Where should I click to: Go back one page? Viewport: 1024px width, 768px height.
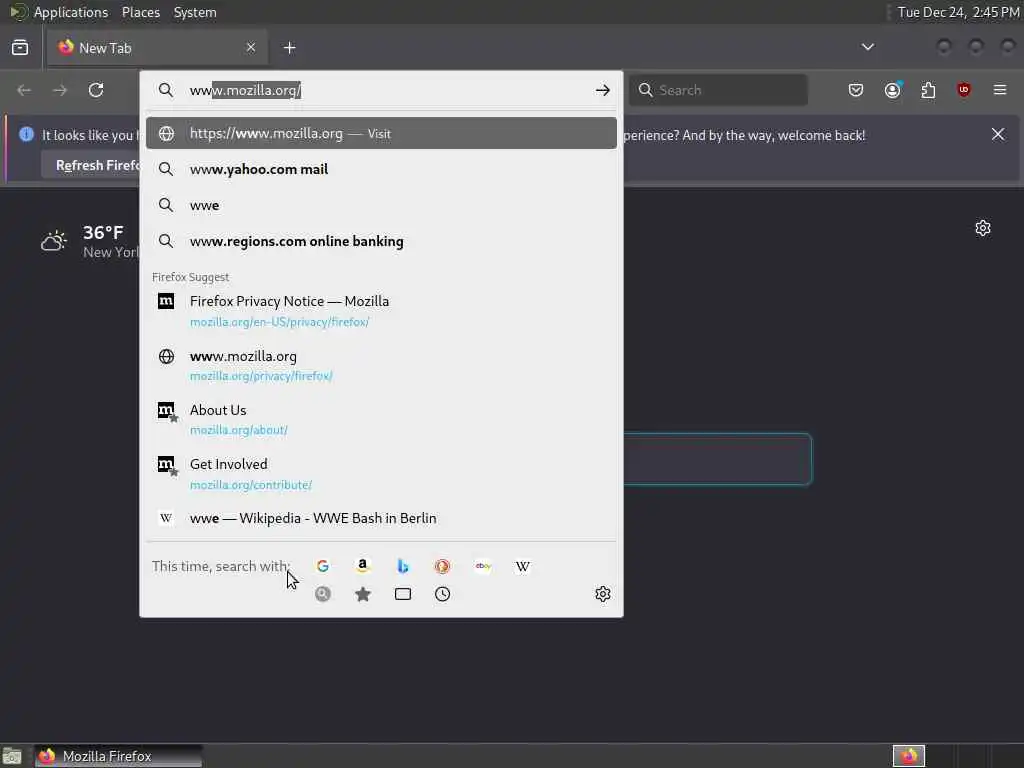coord(24,90)
